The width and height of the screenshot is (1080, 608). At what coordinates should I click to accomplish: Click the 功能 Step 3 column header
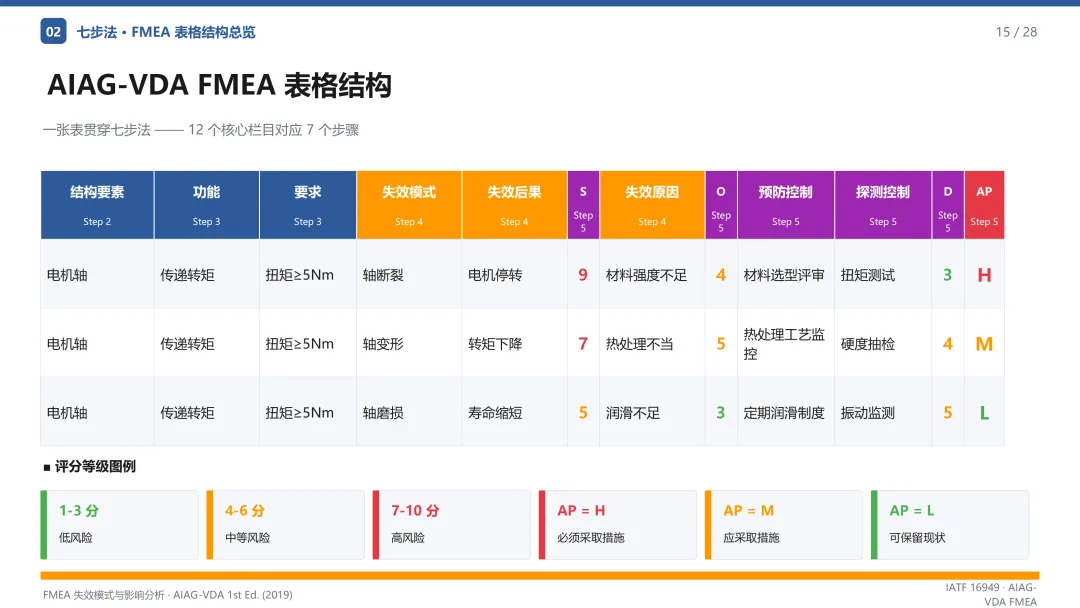pos(207,205)
